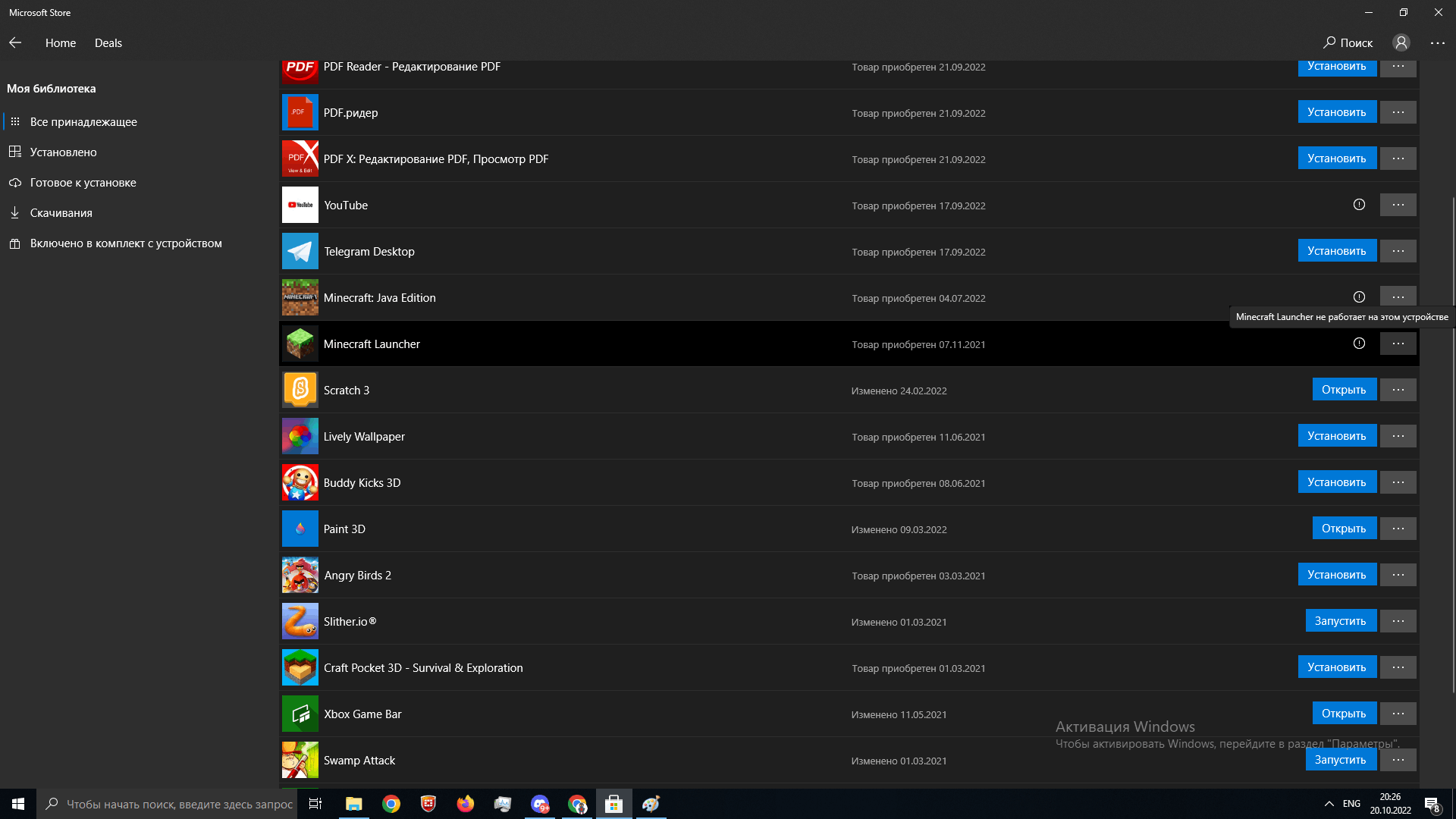Open the top-right See more menu

click(x=1438, y=43)
